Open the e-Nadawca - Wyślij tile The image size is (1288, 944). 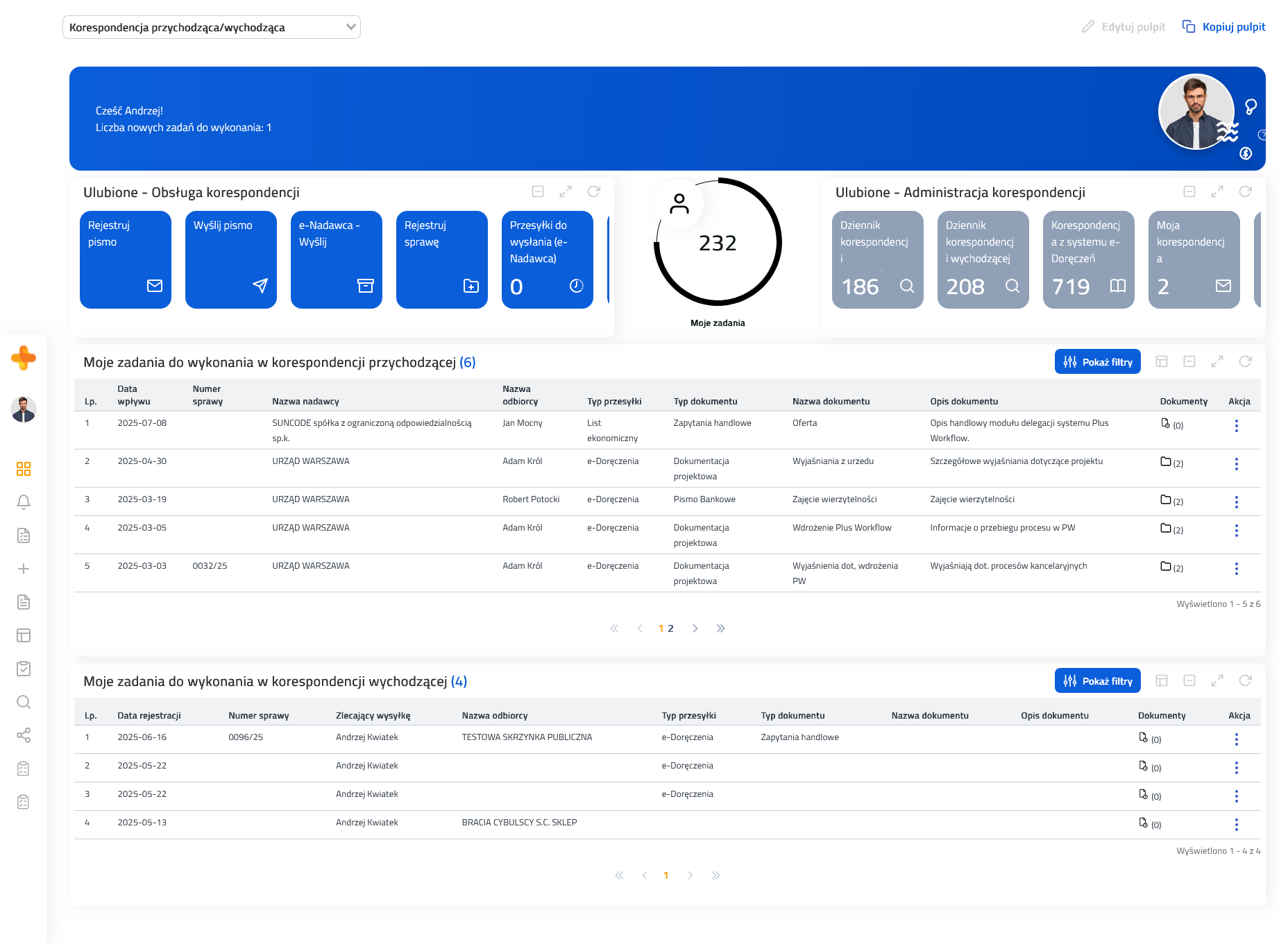(337, 259)
